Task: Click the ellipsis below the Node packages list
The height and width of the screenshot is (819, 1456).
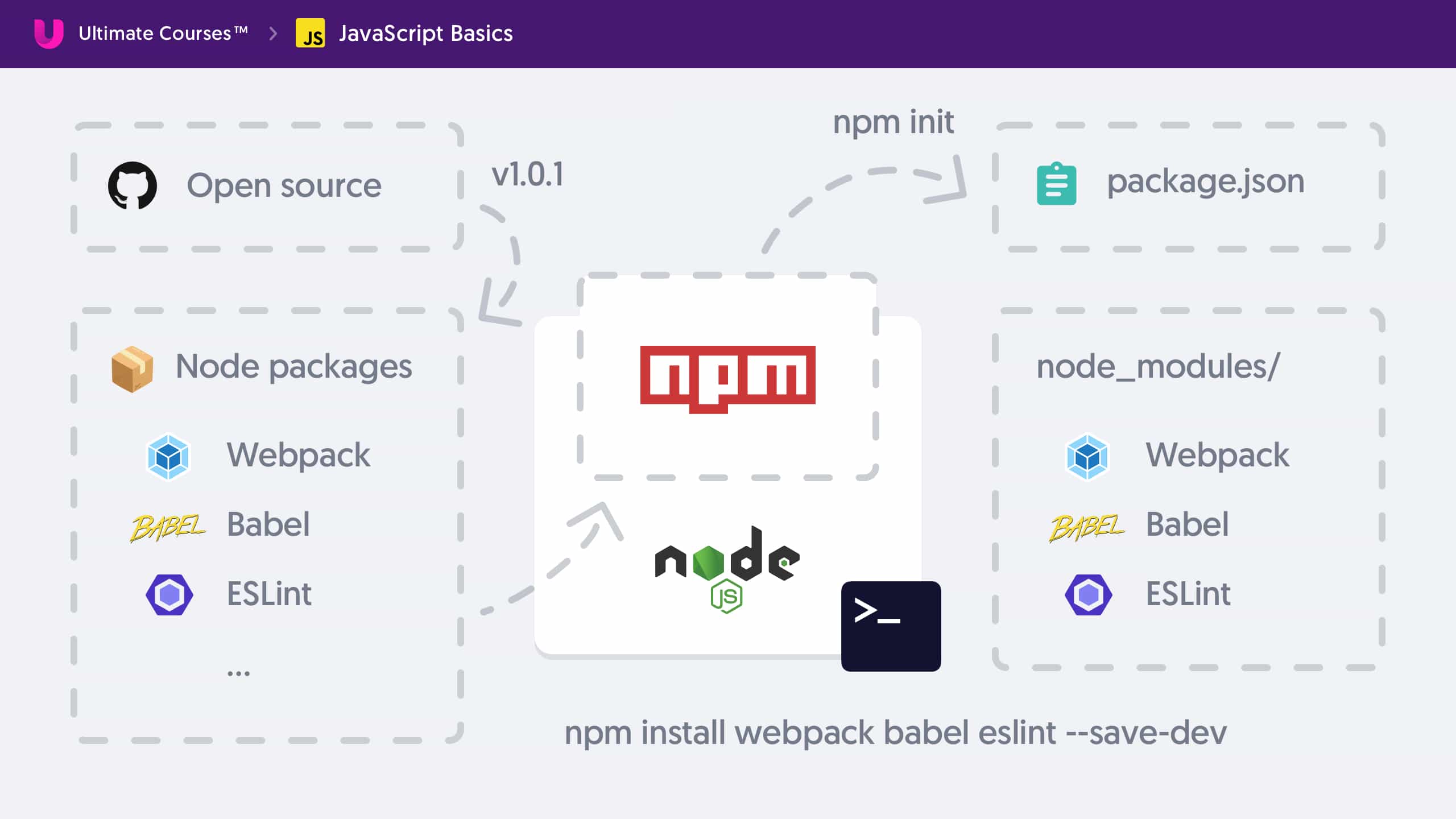Action: (x=238, y=673)
